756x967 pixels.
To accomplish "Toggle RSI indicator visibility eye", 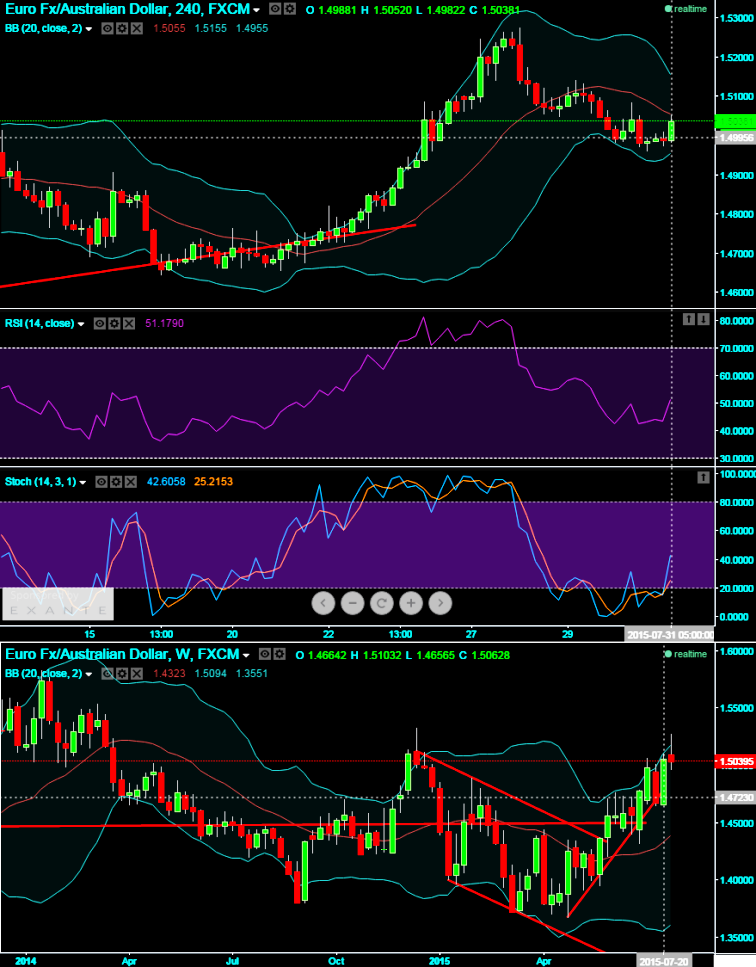I will click(x=100, y=324).
